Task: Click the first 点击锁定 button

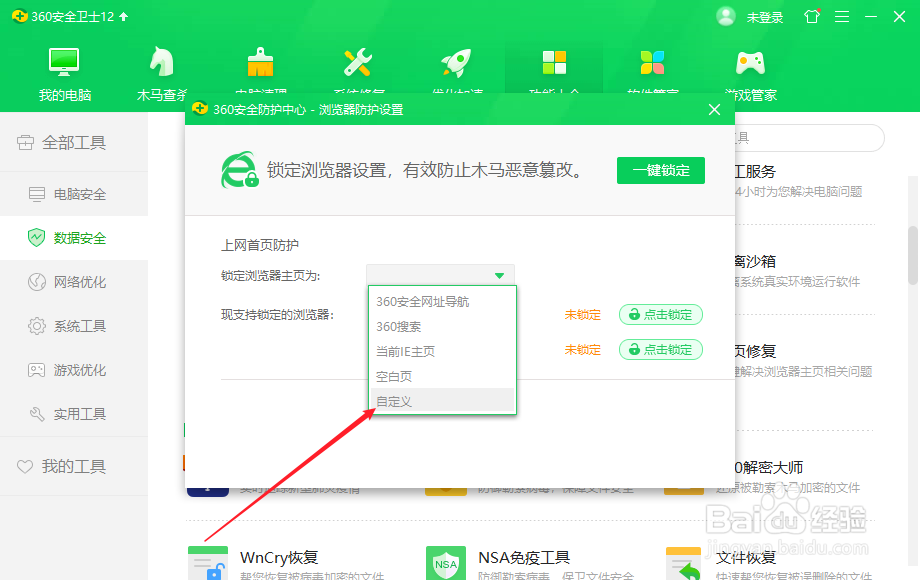Action: 661,315
